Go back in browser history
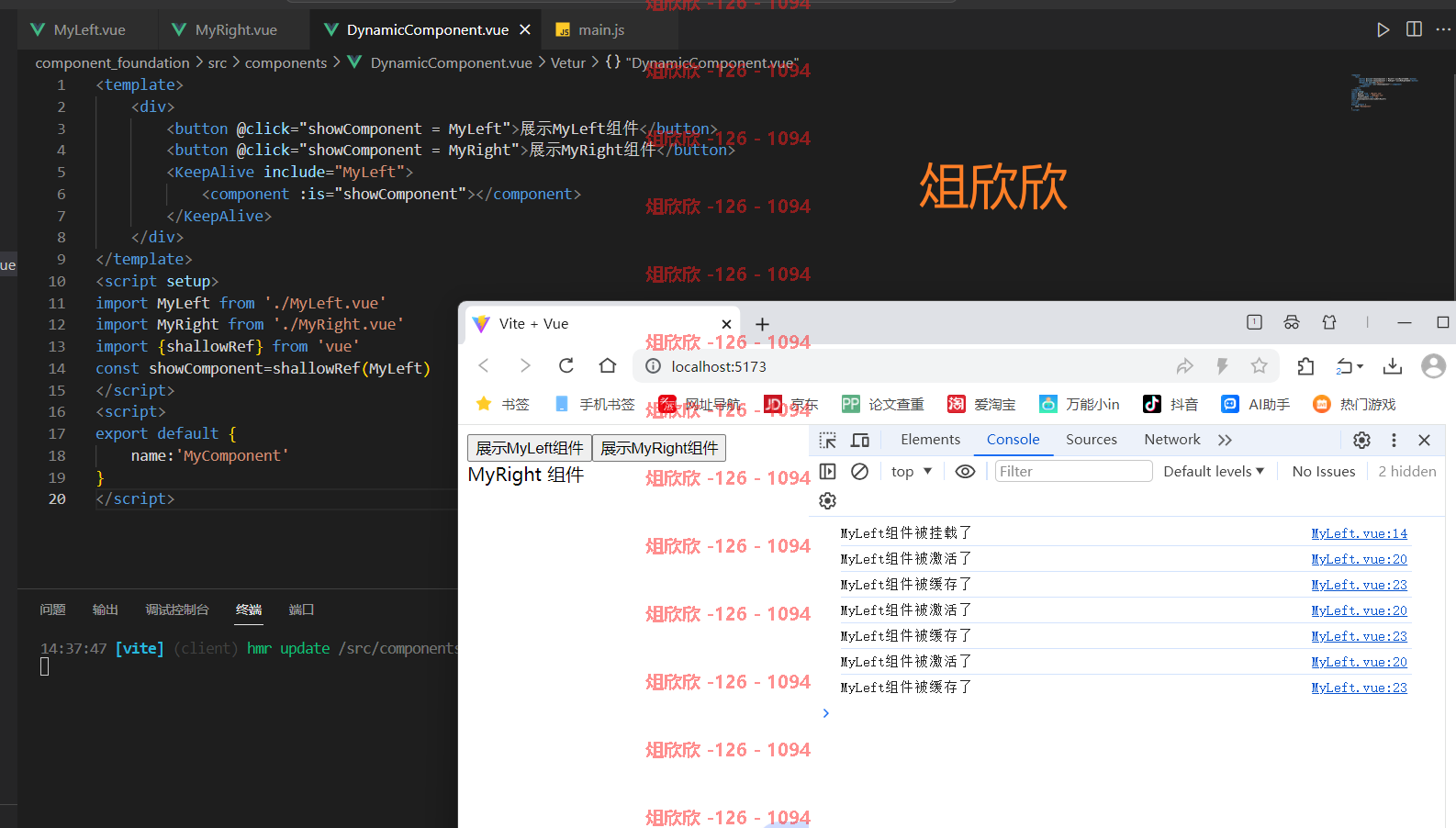 484,366
